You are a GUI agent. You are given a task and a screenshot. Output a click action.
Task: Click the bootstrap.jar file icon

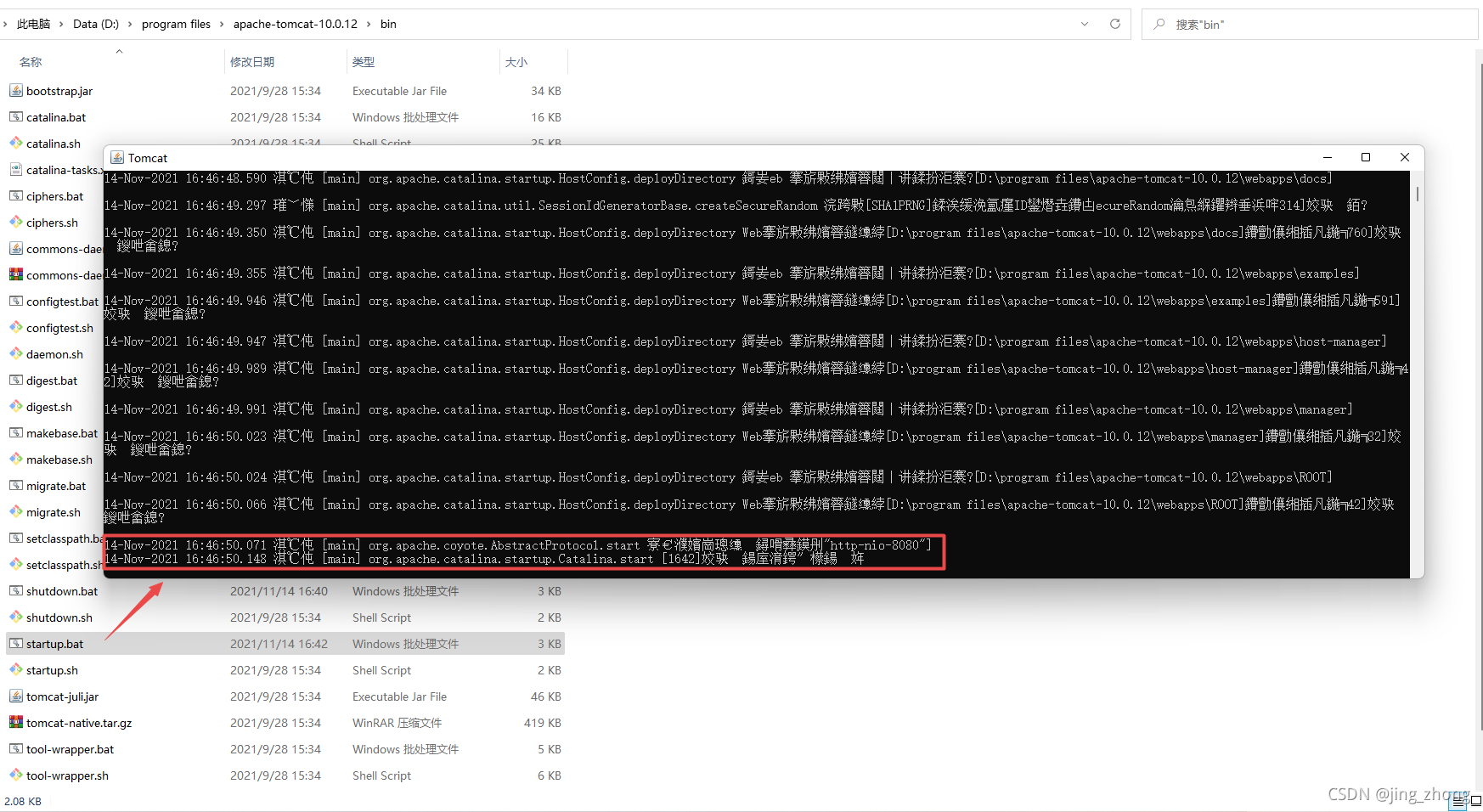pyautogui.click(x=16, y=91)
